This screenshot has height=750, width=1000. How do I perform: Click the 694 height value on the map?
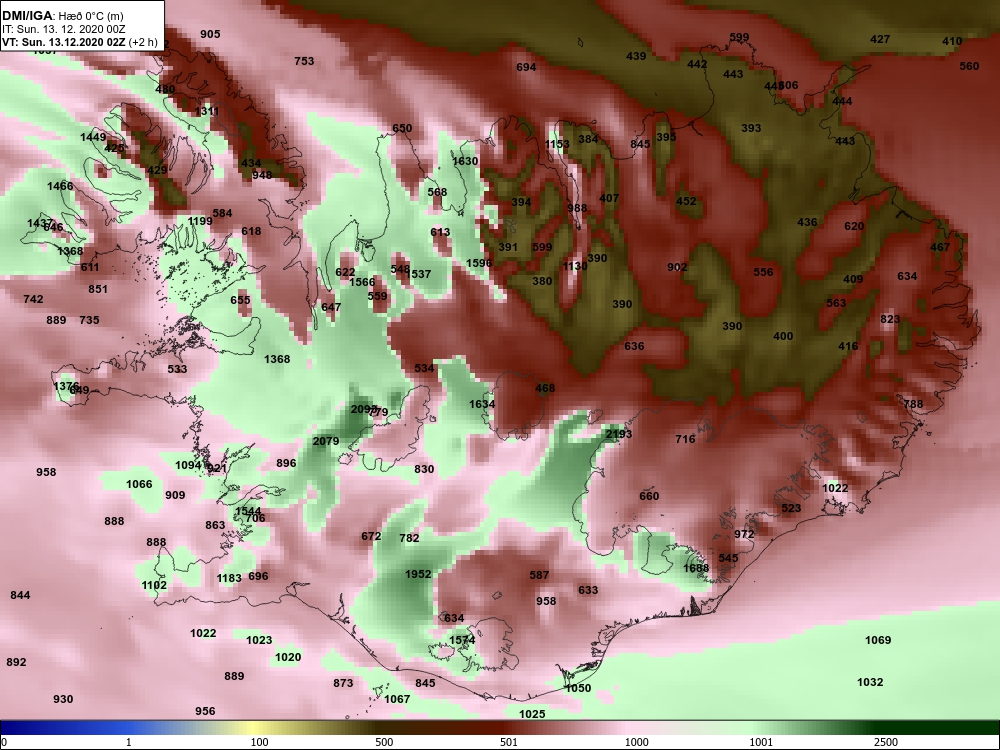point(526,67)
